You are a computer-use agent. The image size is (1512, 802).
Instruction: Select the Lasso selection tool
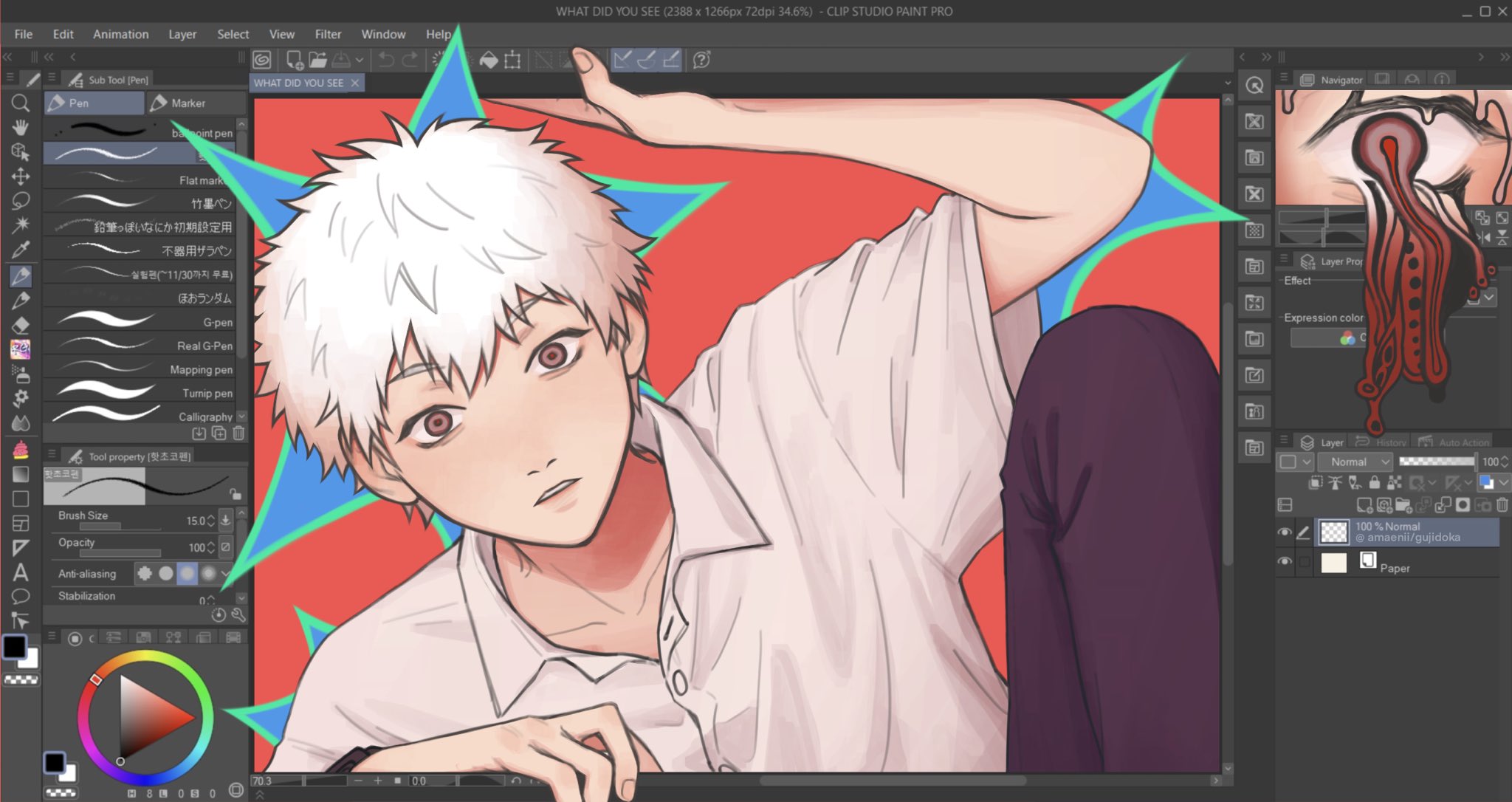[x=21, y=201]
